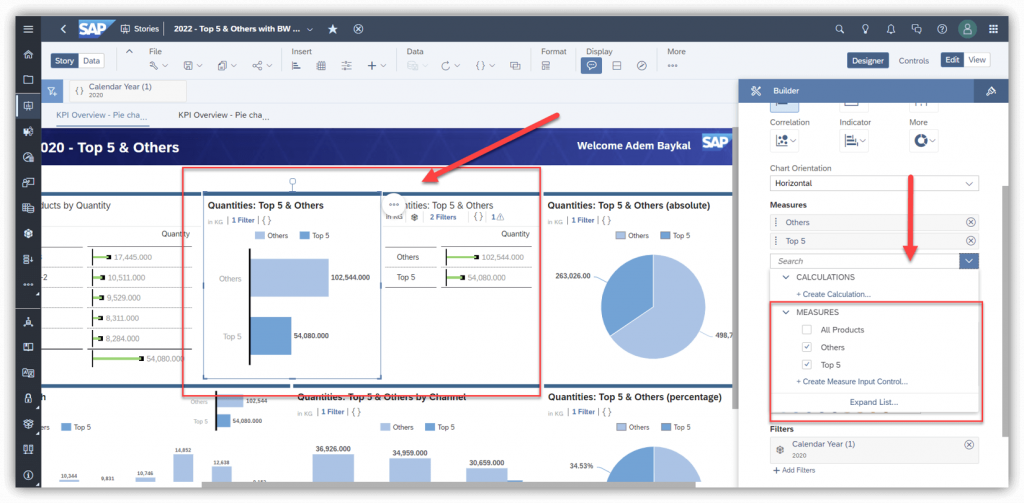1024x503 pixels.
Task: Toggle the measures search dropdown arrow
Action: [969, 261]
